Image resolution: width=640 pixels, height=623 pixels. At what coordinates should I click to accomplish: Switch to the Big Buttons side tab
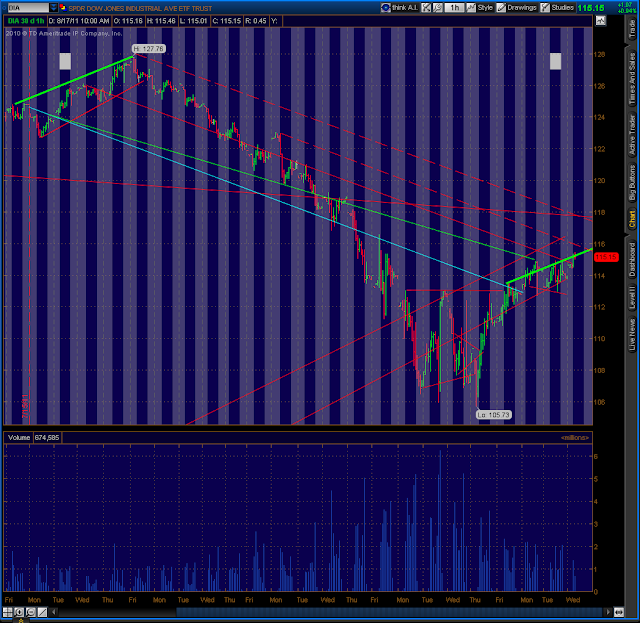coord(632,182)
